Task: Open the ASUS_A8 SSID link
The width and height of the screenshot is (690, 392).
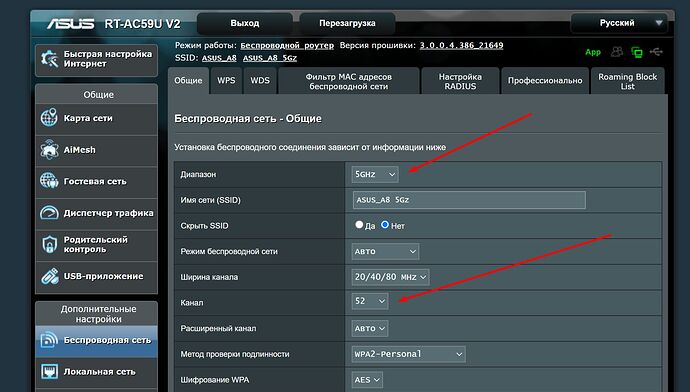Action: [x=219, y=58]
